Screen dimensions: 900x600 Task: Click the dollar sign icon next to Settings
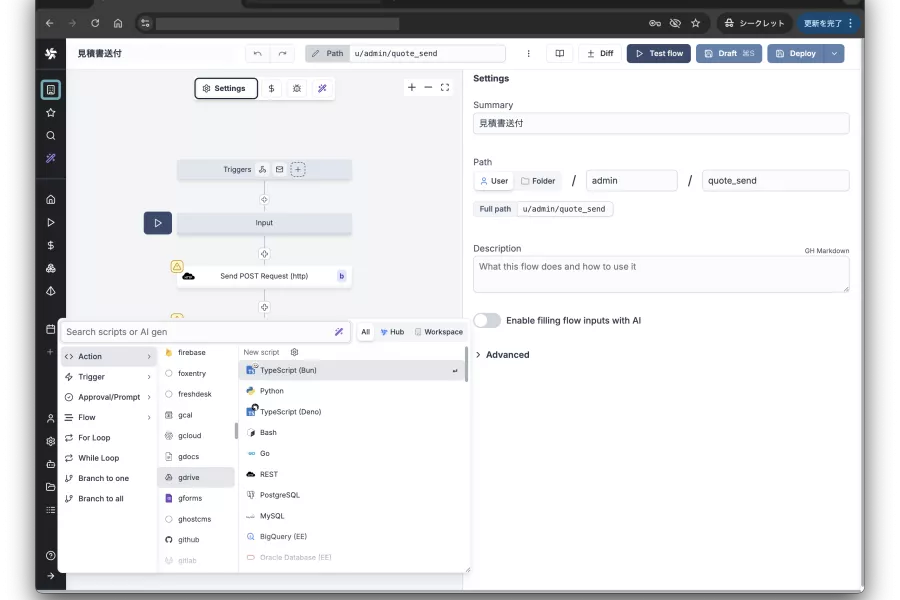pos(271,88)
